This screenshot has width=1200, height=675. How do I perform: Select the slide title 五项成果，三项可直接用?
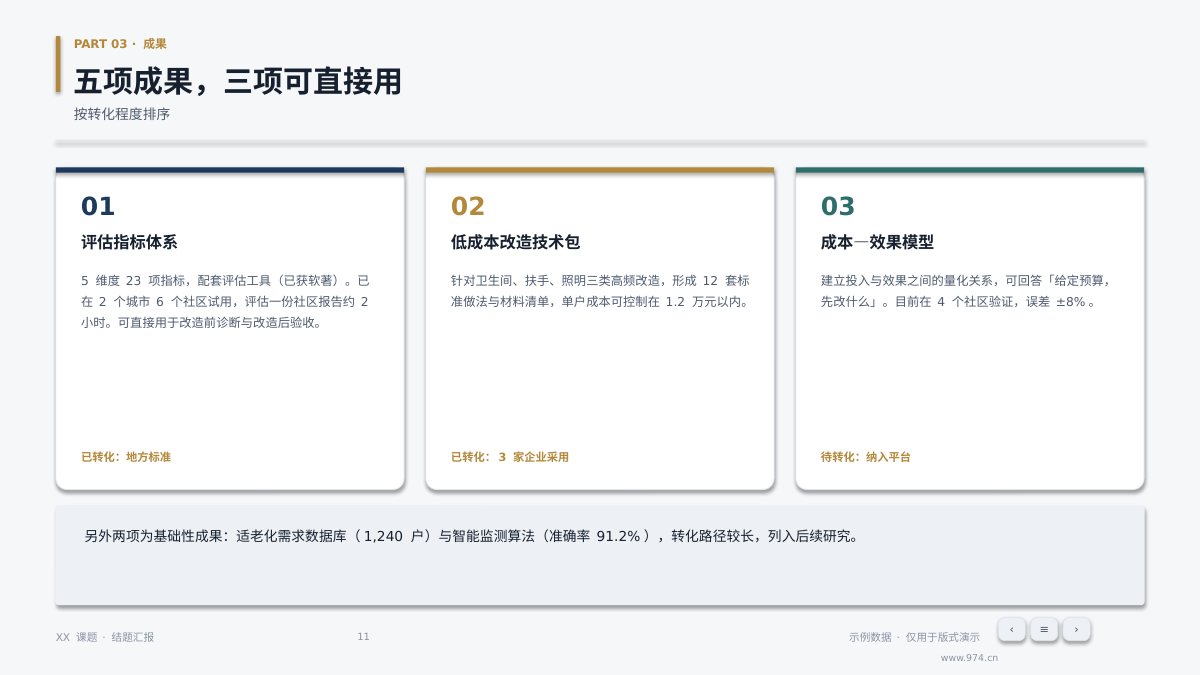pyautogui.click(x=238, y=81)
